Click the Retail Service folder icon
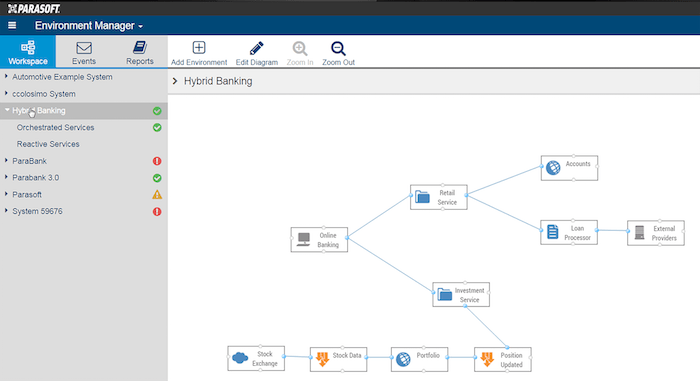The height and width of the screenshot is (381, 700). [422, 197]
